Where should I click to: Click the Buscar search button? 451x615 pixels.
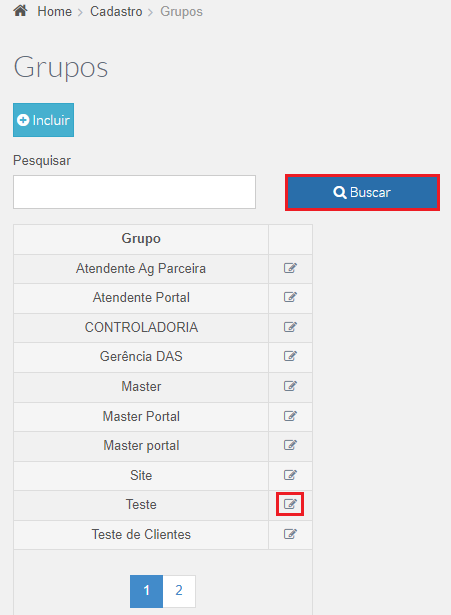362,193
